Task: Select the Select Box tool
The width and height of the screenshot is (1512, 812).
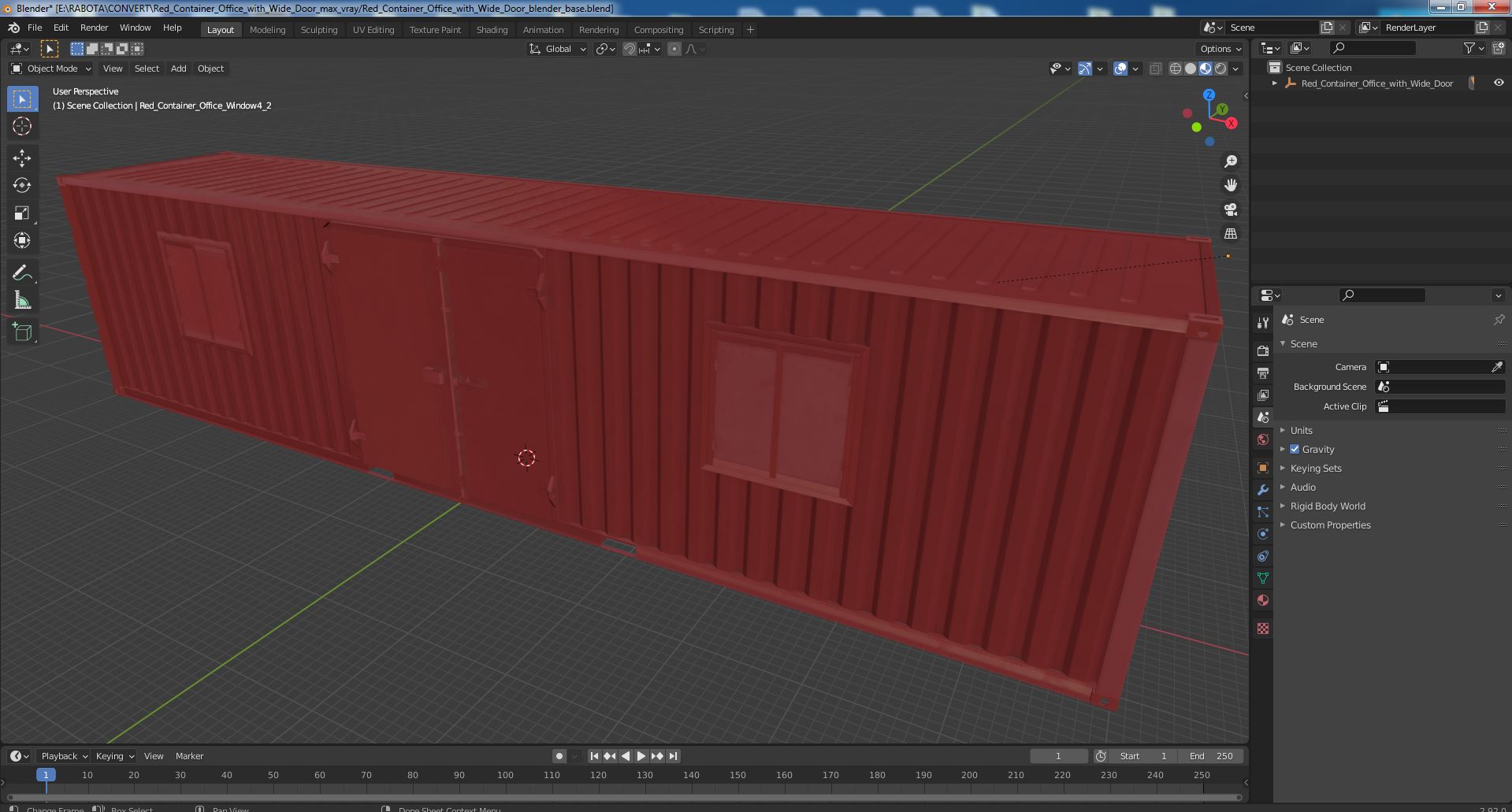Action: pyautogui.click(x=22, y=99)
